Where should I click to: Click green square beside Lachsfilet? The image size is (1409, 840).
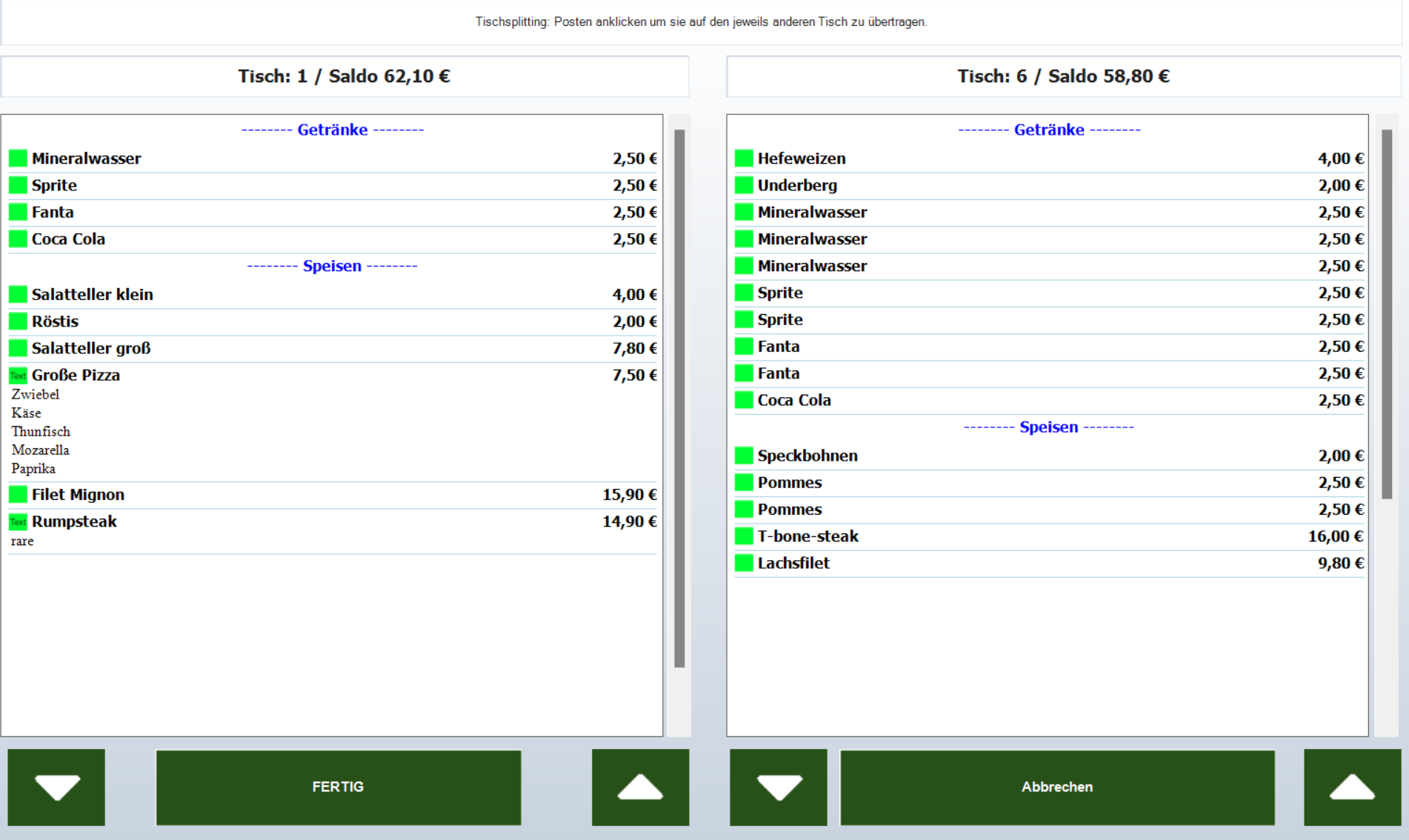(744, 563)
